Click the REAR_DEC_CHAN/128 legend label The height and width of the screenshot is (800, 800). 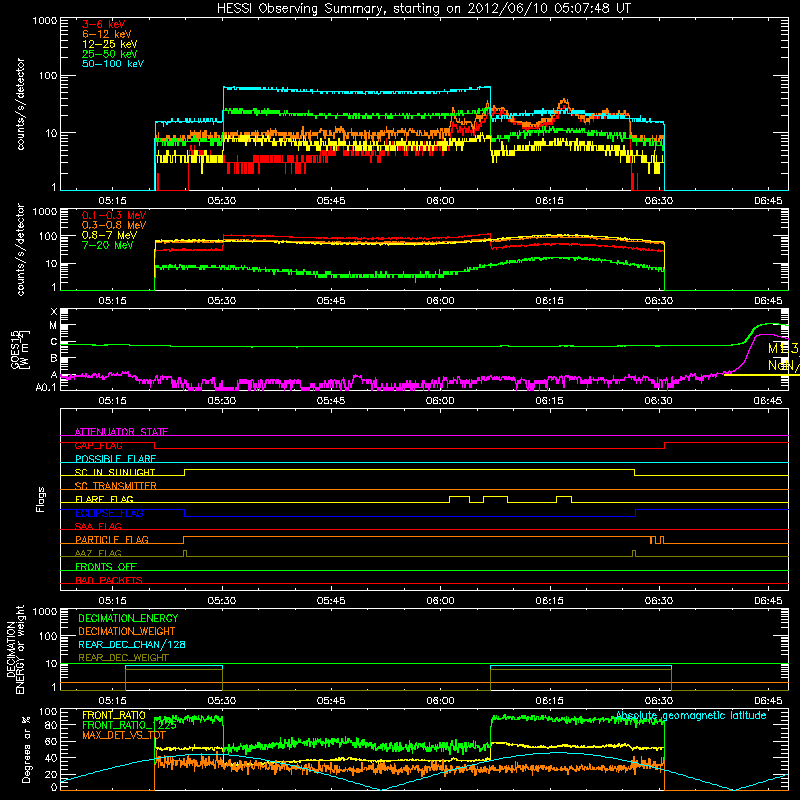132,644
